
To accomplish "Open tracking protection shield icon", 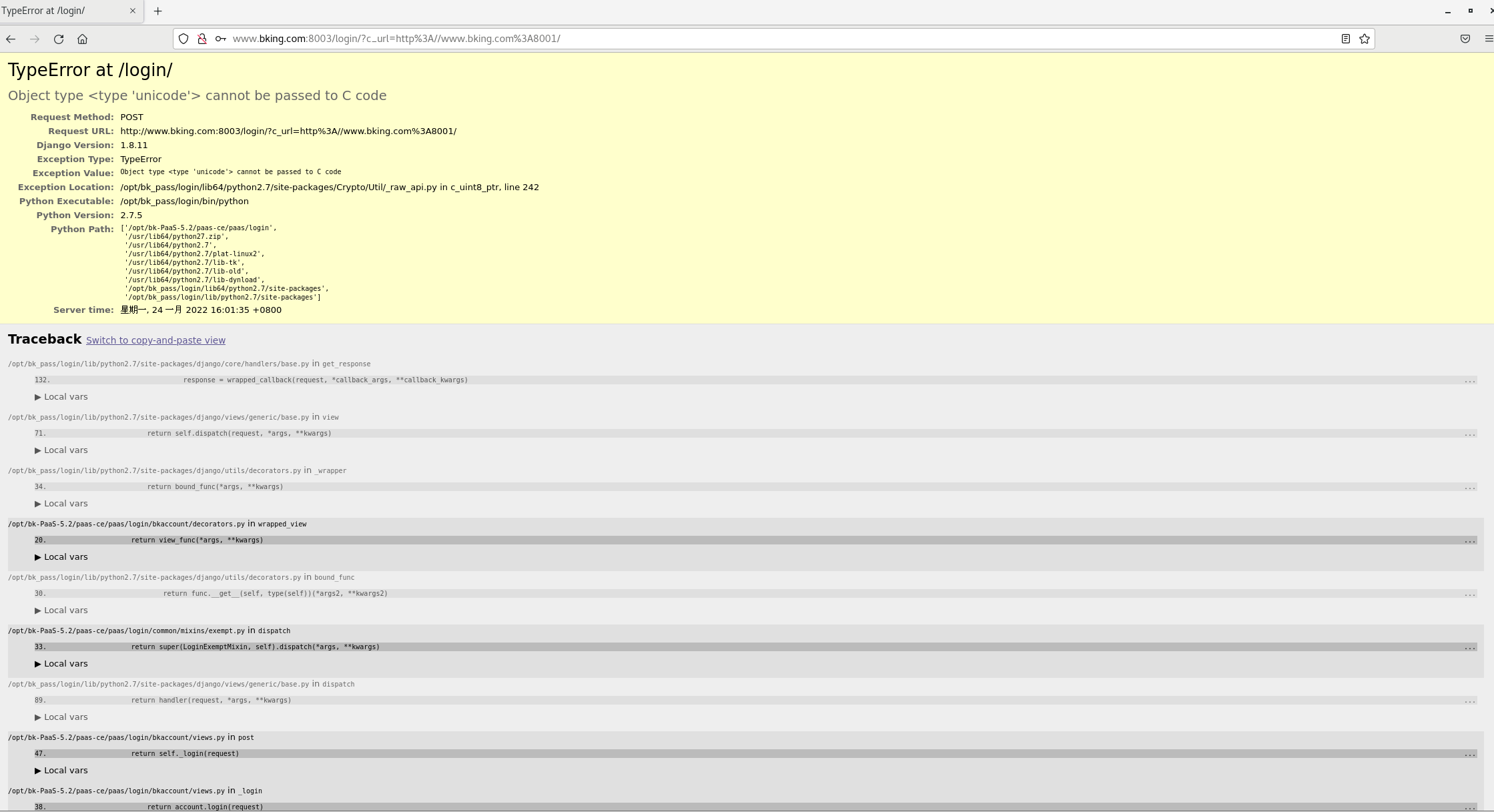I will pyautogui.click(x=183, y=39).
